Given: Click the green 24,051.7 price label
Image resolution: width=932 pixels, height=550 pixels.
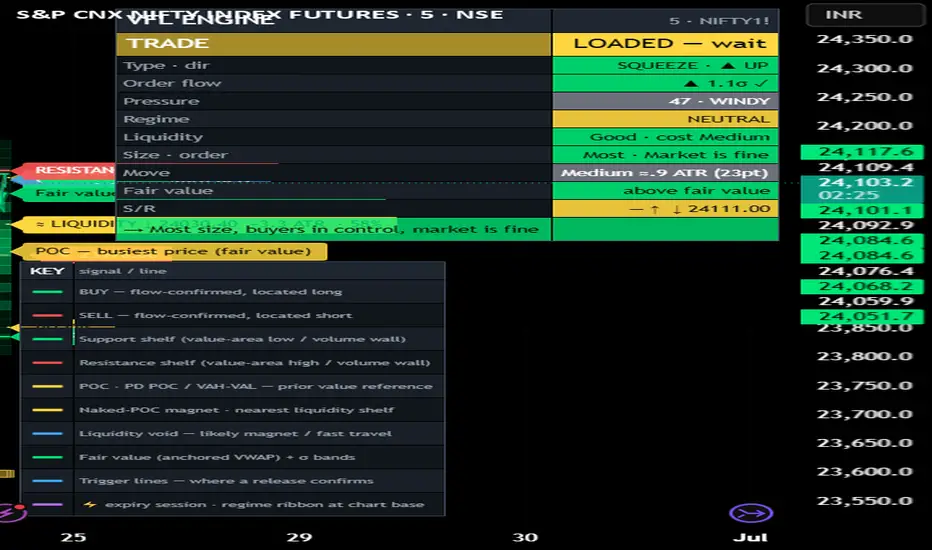Looking at the screenshot, I should [862, 316].
